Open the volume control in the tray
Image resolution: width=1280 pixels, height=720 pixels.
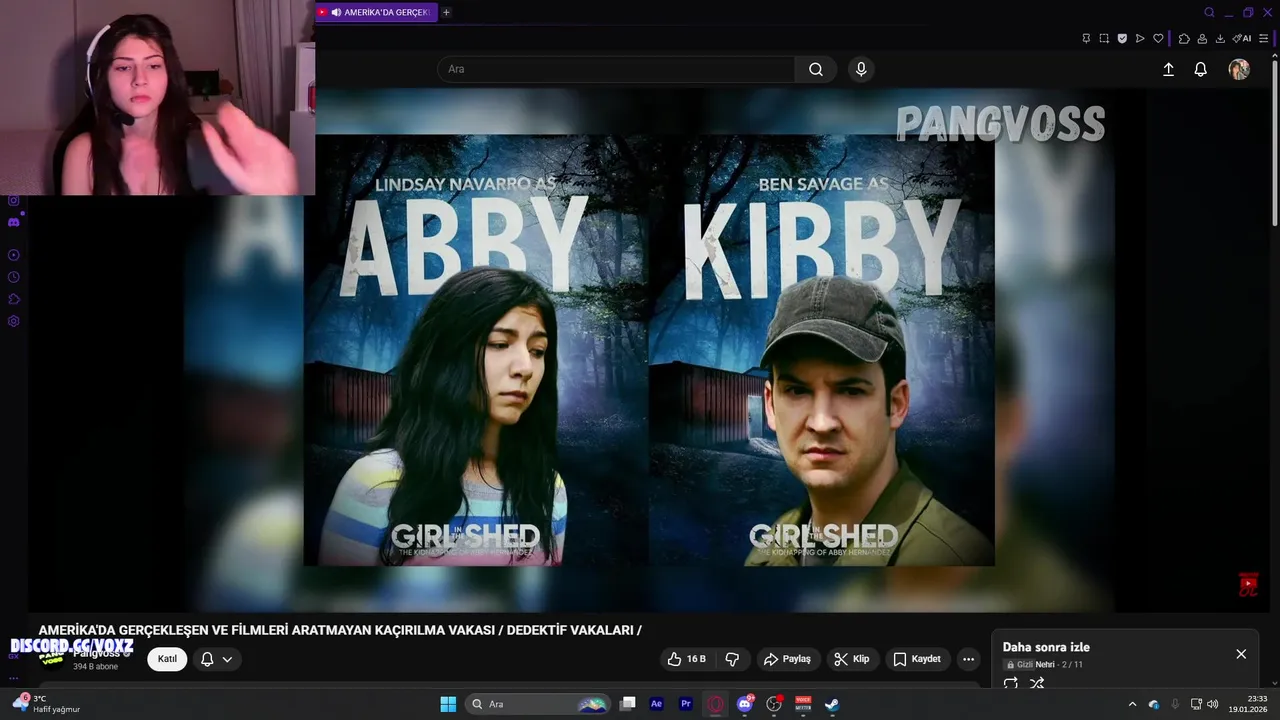pos(1213,704)
